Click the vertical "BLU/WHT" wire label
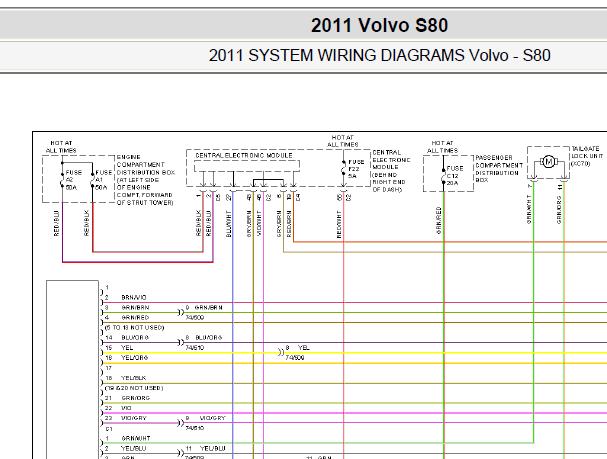The width and height of the screenshot is (607, 459). 229,224
